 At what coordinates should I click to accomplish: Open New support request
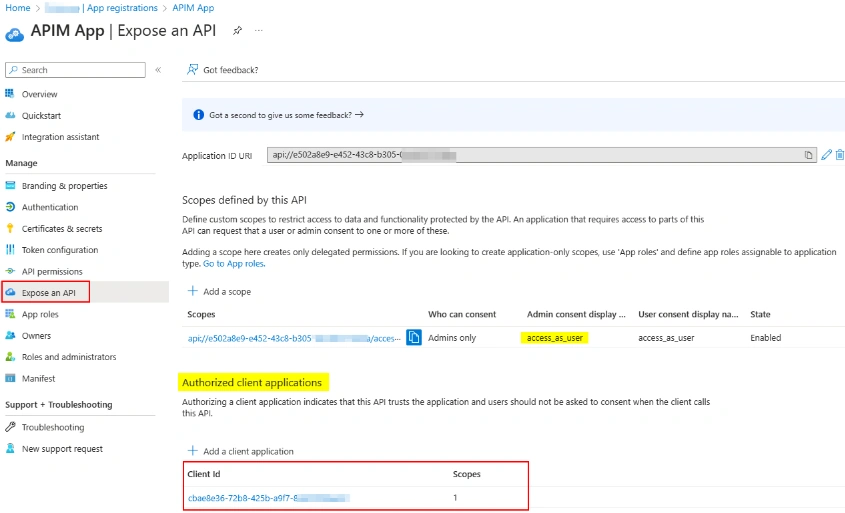click(62, 449)
